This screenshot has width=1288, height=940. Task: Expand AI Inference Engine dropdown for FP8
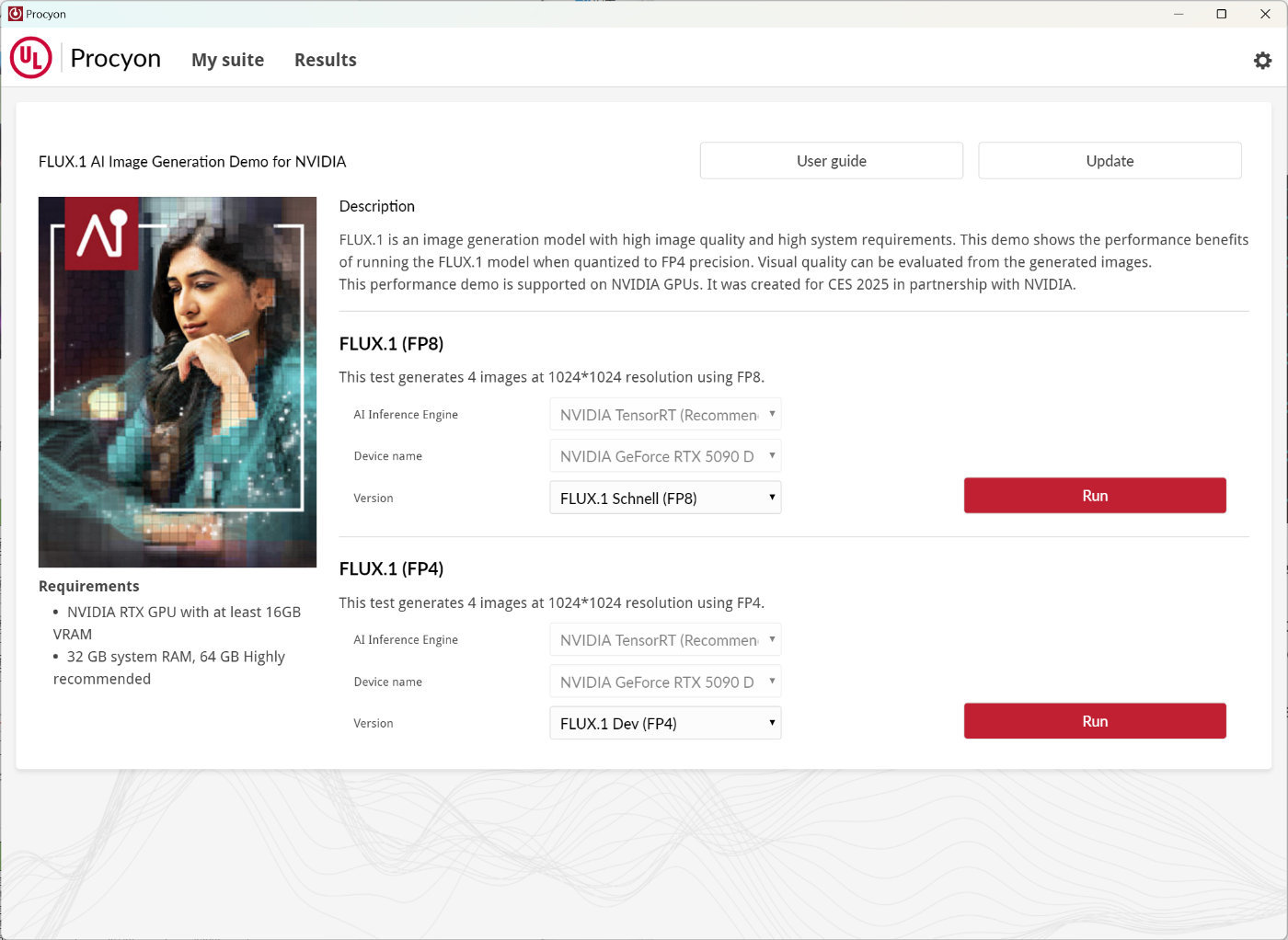tap(665, 415)
